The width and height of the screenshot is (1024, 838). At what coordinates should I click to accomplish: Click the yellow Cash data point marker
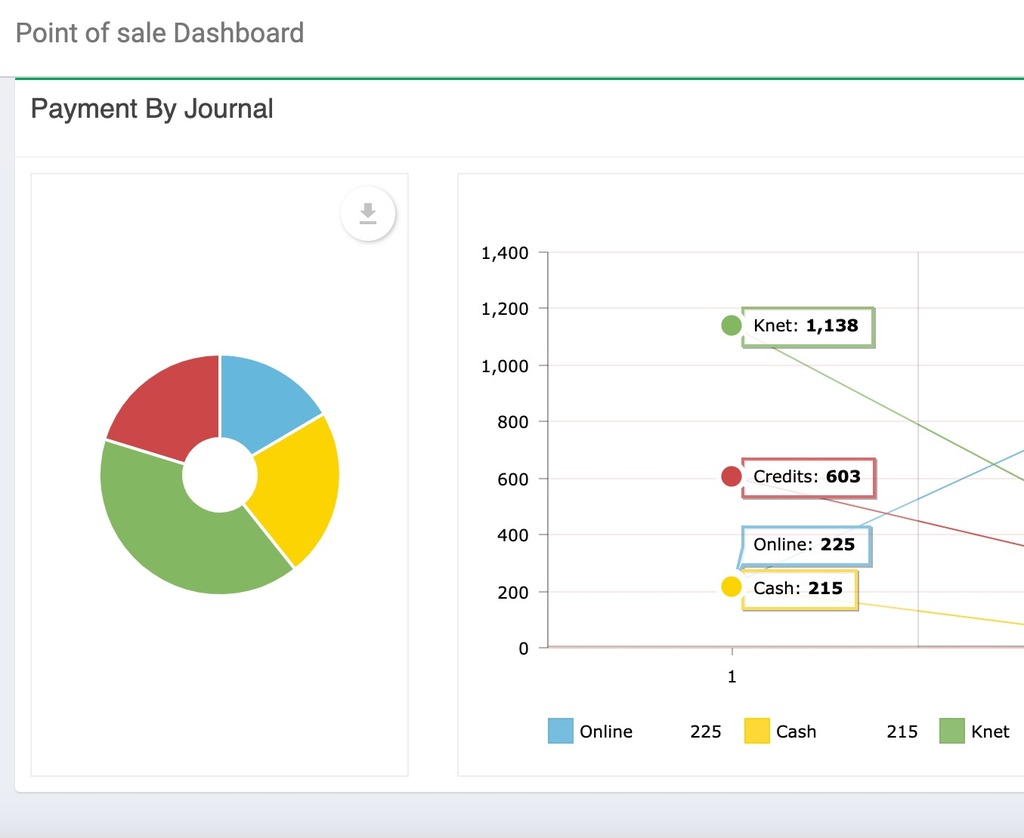731,587
